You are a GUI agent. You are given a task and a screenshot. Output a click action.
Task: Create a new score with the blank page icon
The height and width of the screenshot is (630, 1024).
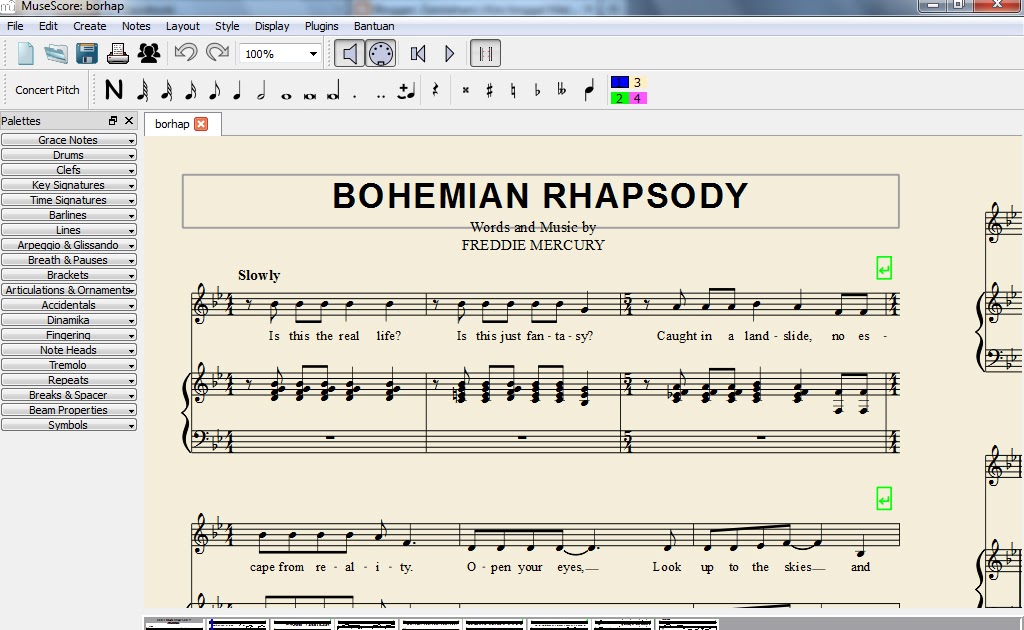(x=25, y=54)
